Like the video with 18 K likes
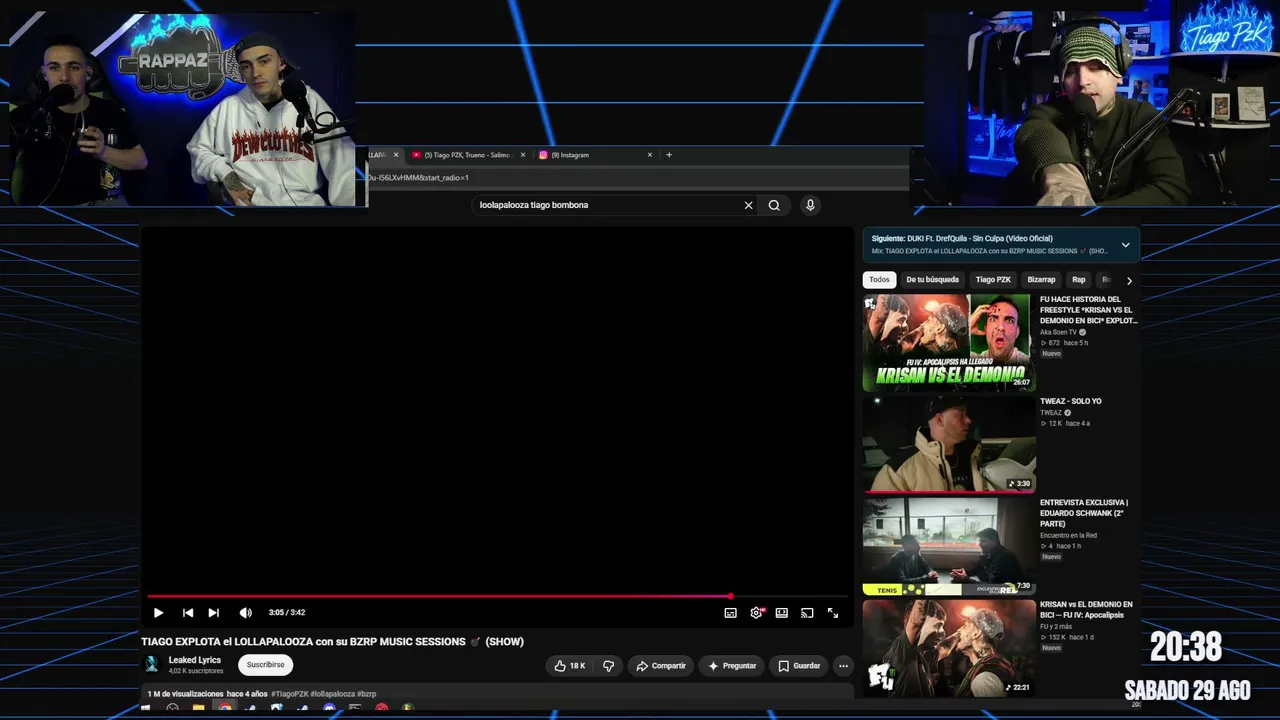1280x720 pixels. click(569, 666)
